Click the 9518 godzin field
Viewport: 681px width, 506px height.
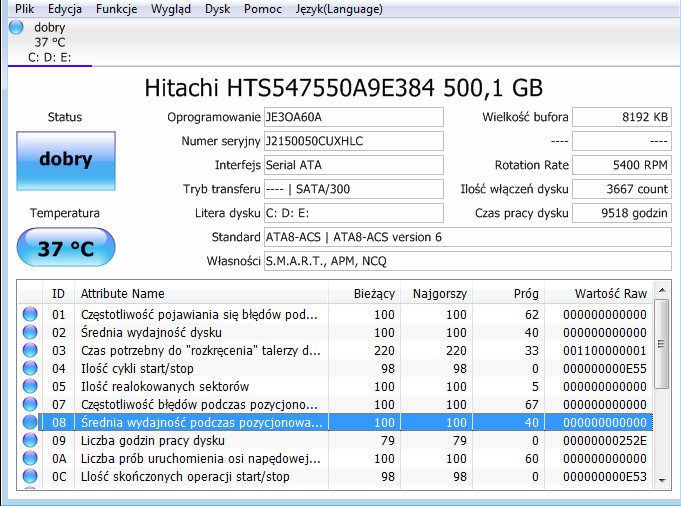622,213
